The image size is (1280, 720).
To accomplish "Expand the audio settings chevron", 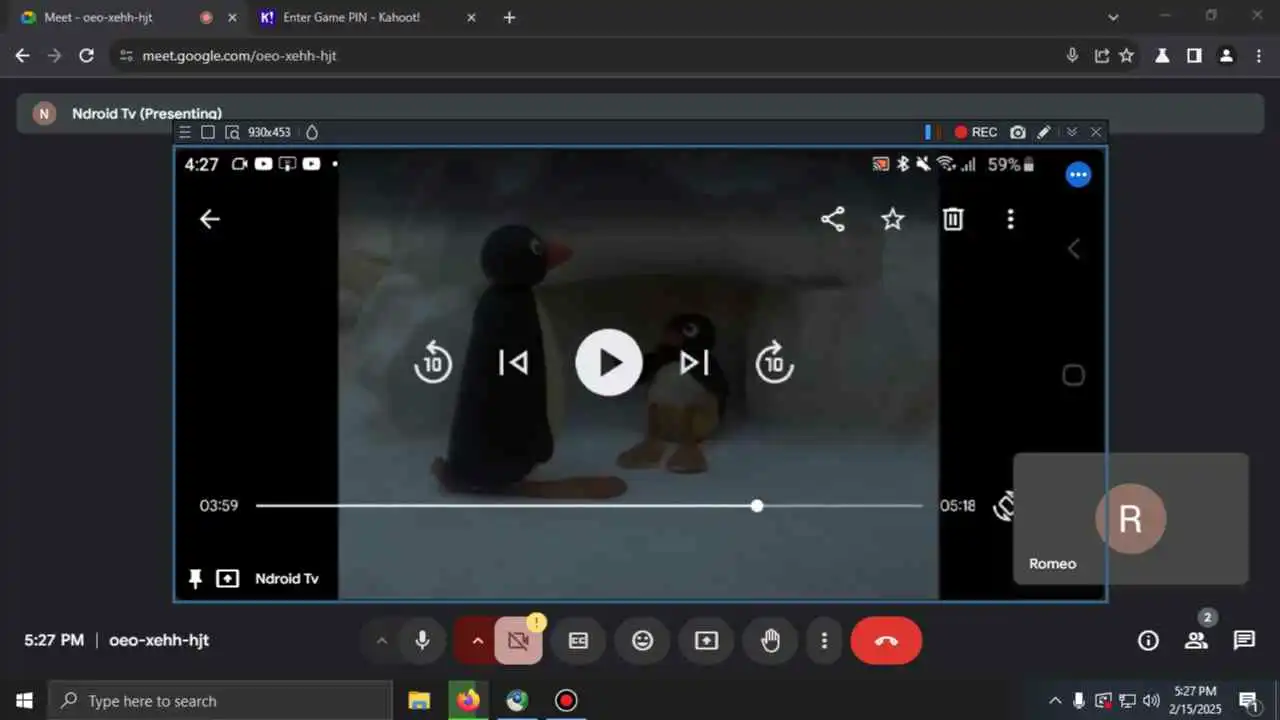I will coord(381,641).
